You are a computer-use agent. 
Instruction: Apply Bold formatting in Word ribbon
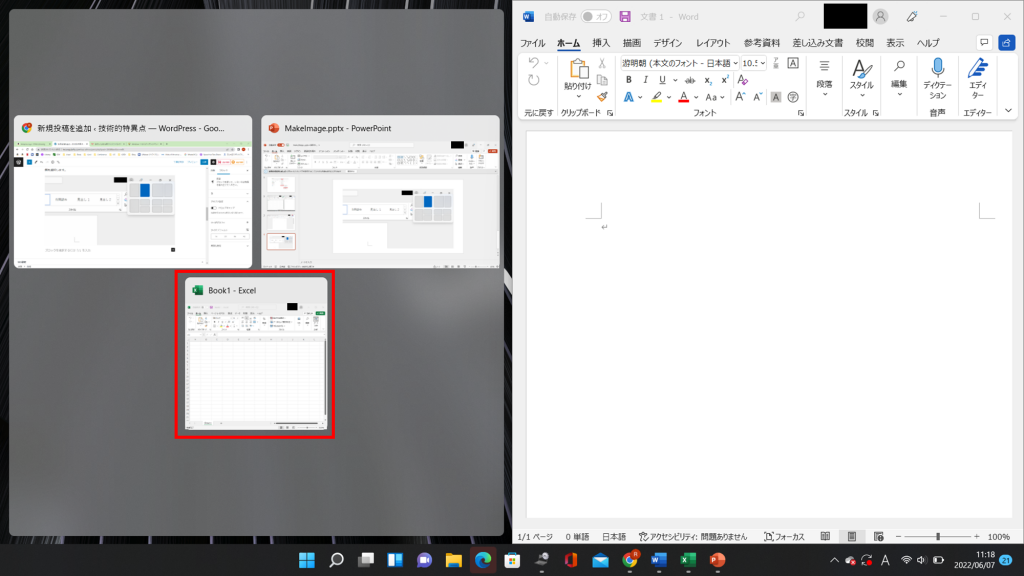tap(629, 80)
